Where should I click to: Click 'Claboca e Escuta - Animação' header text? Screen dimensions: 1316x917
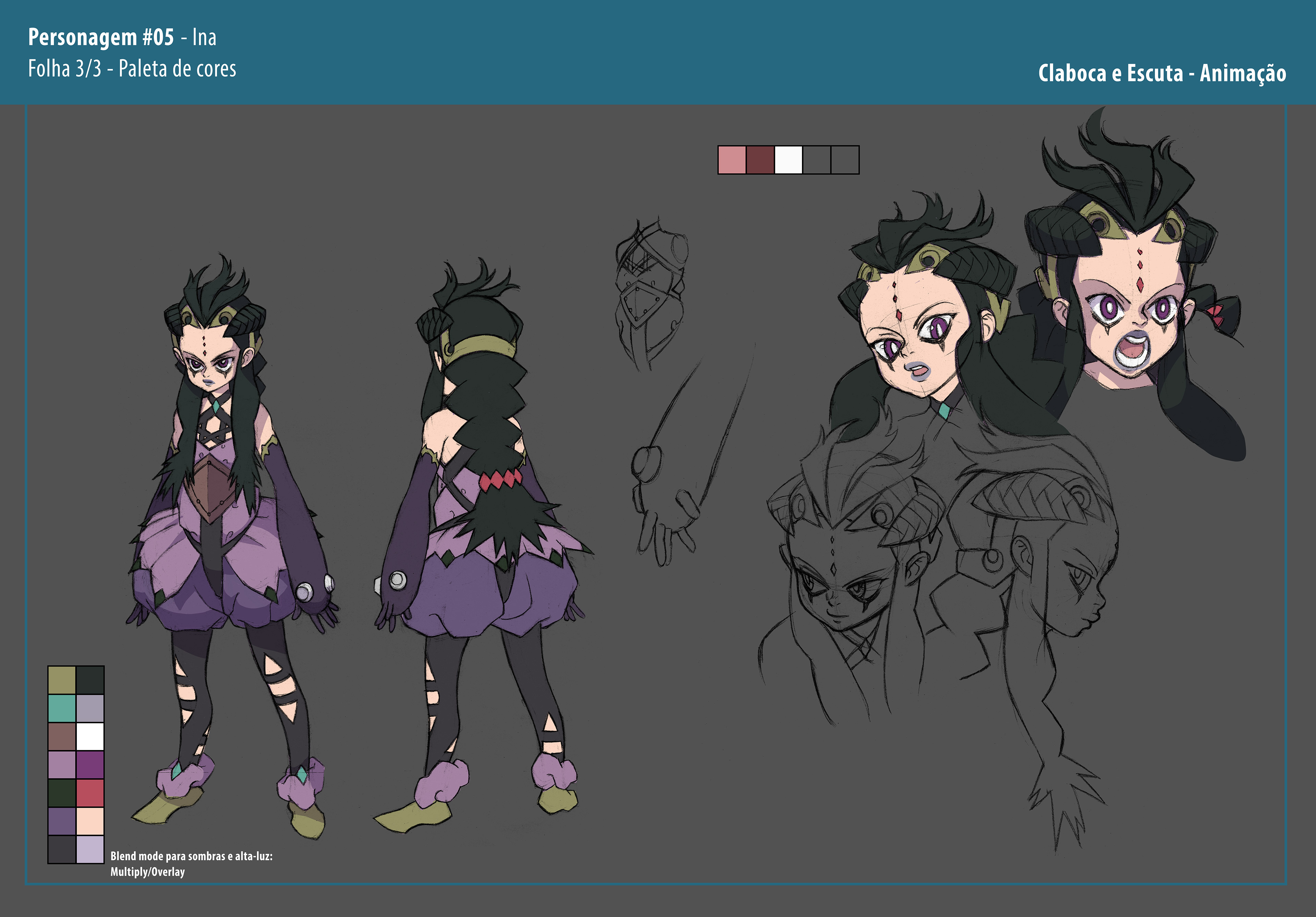pyautogui.click(x=1162, y=73)
